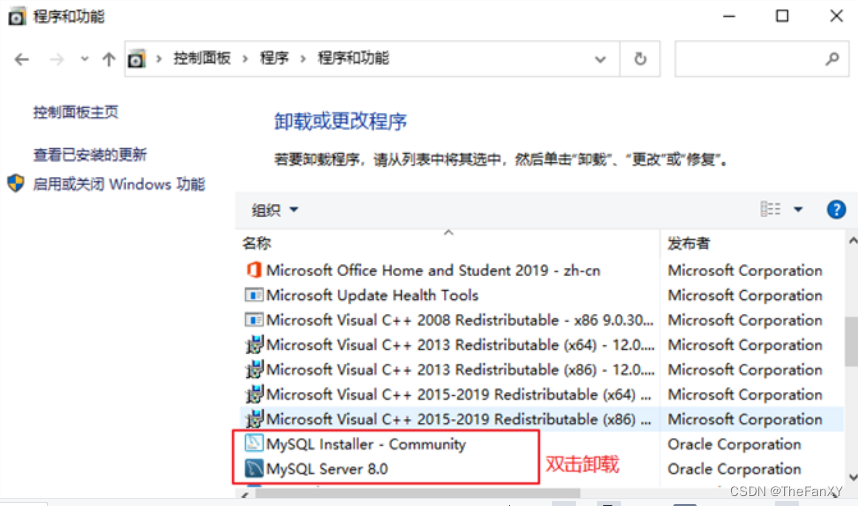
Task: Click the Visual C++ 2015-2019 (x86) icon
Action: pyautogui.click(x=254, y=419)
